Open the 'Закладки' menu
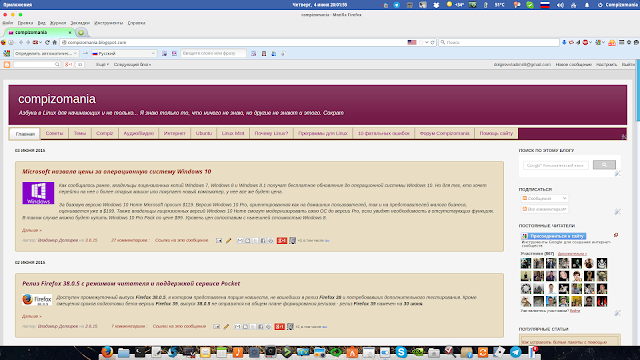Viewport: 640px width, 360px height. 80,23
